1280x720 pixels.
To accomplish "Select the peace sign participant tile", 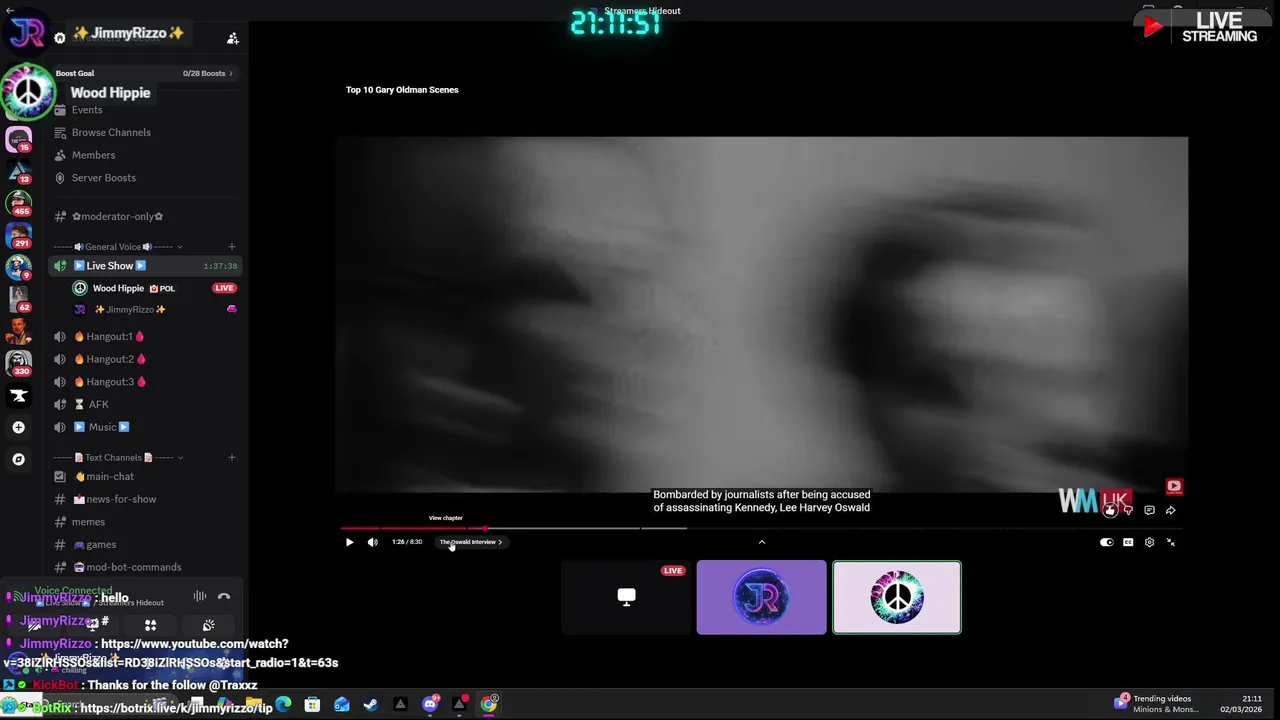I will coord(897,597).
